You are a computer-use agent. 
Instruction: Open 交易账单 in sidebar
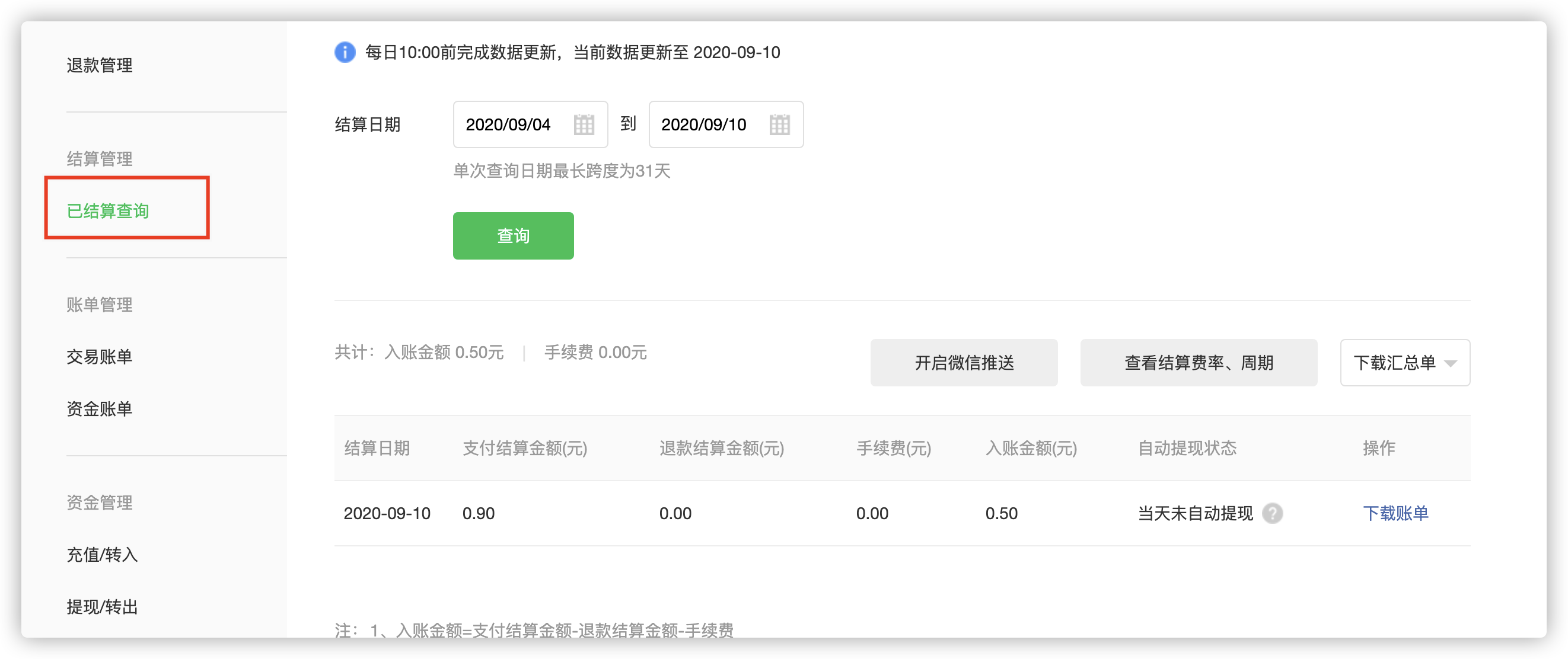pyautogui.click(x=99, y=357)
